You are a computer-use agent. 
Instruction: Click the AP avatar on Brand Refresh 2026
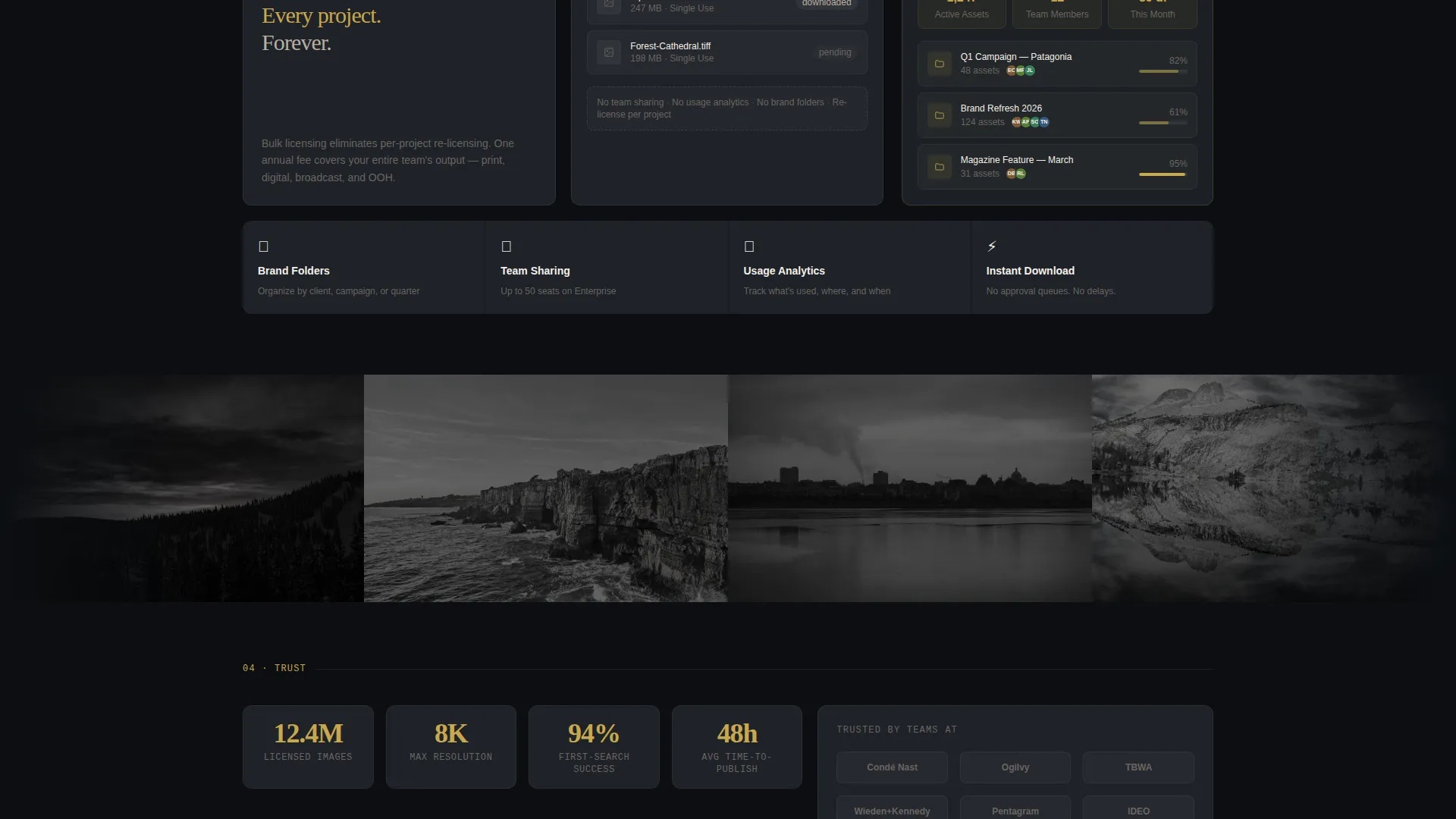coord(1025,122)
